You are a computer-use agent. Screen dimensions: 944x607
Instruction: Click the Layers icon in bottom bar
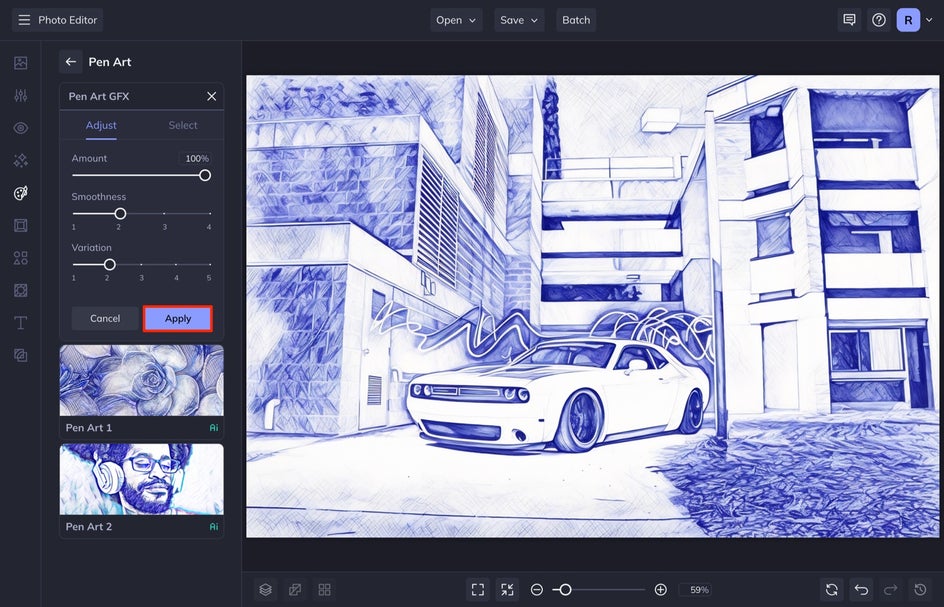[x=265, y=590]
